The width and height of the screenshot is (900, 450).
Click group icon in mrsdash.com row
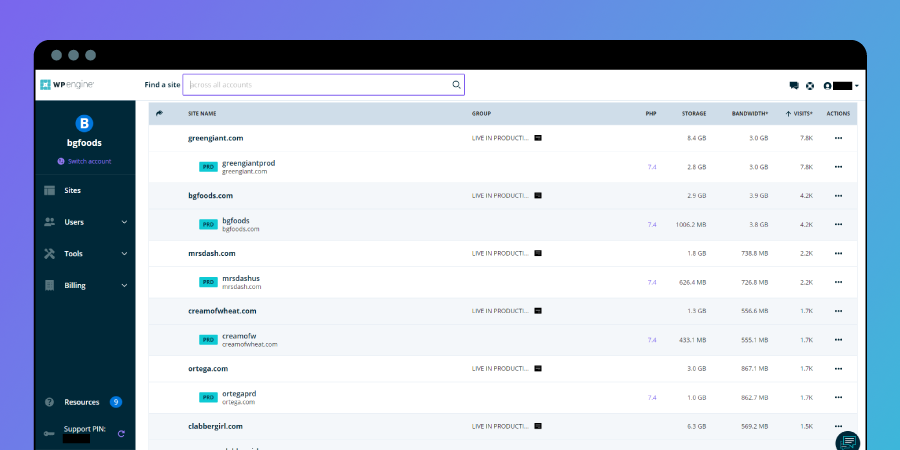click(x=538, y=253)
